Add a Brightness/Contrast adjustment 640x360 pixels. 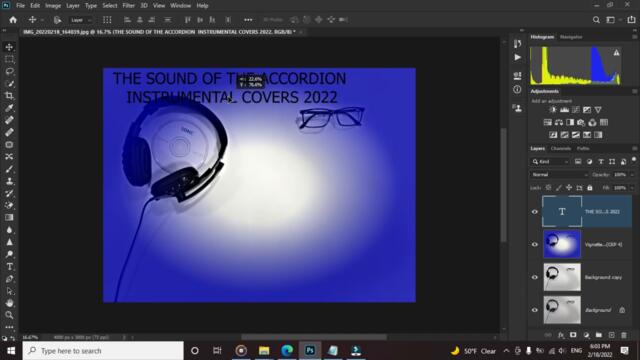click(553, 110)
